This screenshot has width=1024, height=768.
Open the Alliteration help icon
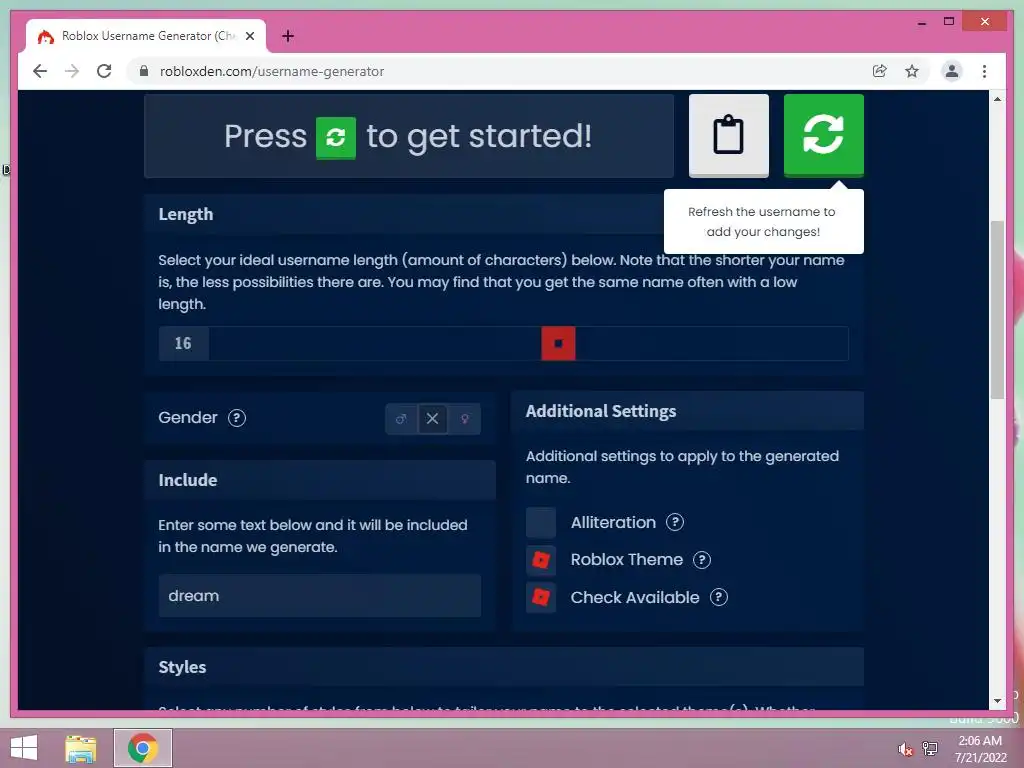(x=675, y=522)
